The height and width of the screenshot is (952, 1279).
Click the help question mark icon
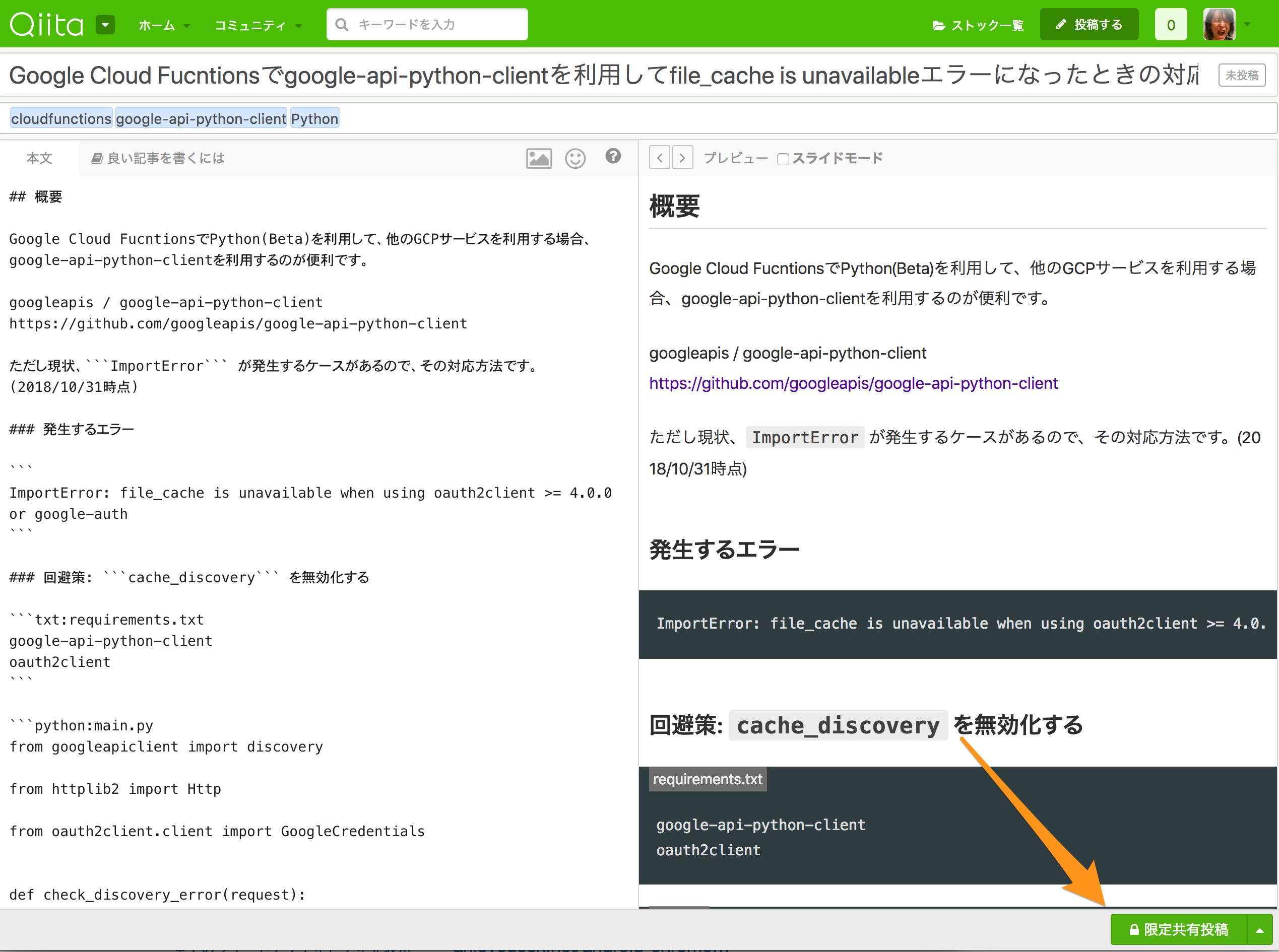(613, 156)
